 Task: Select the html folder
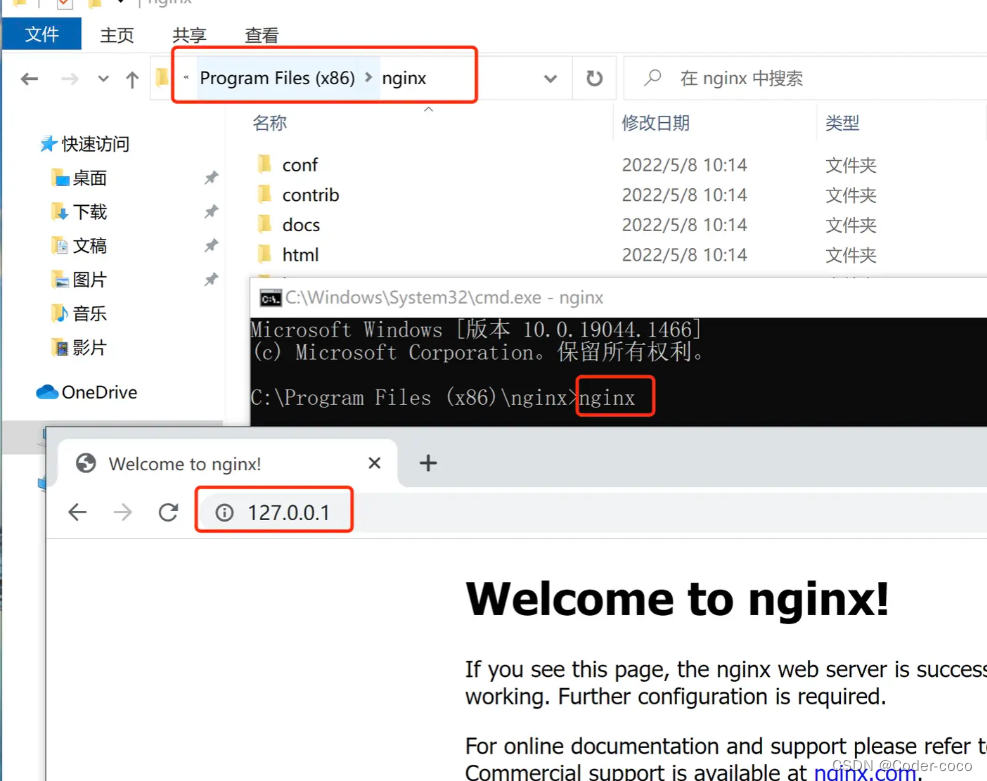pyautogui.click(x=300, y=255)
